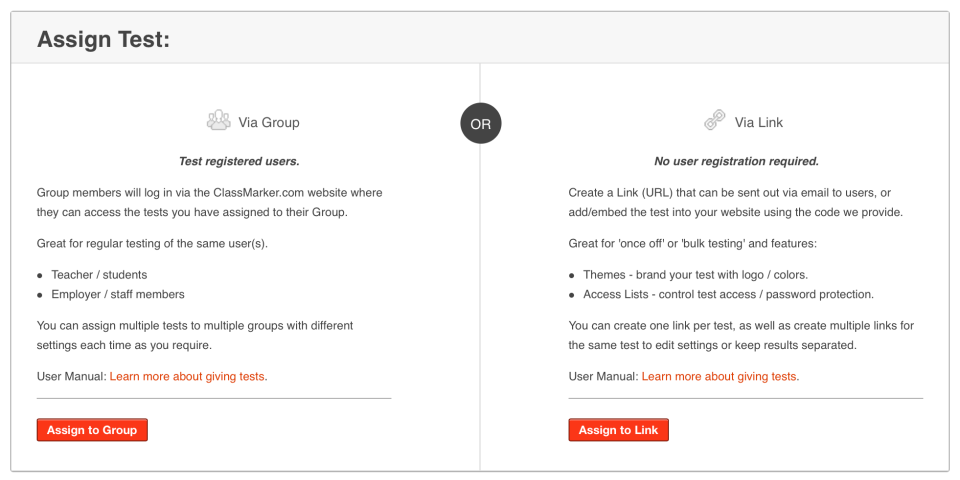Click the Via Group title text

coord(268,122)
